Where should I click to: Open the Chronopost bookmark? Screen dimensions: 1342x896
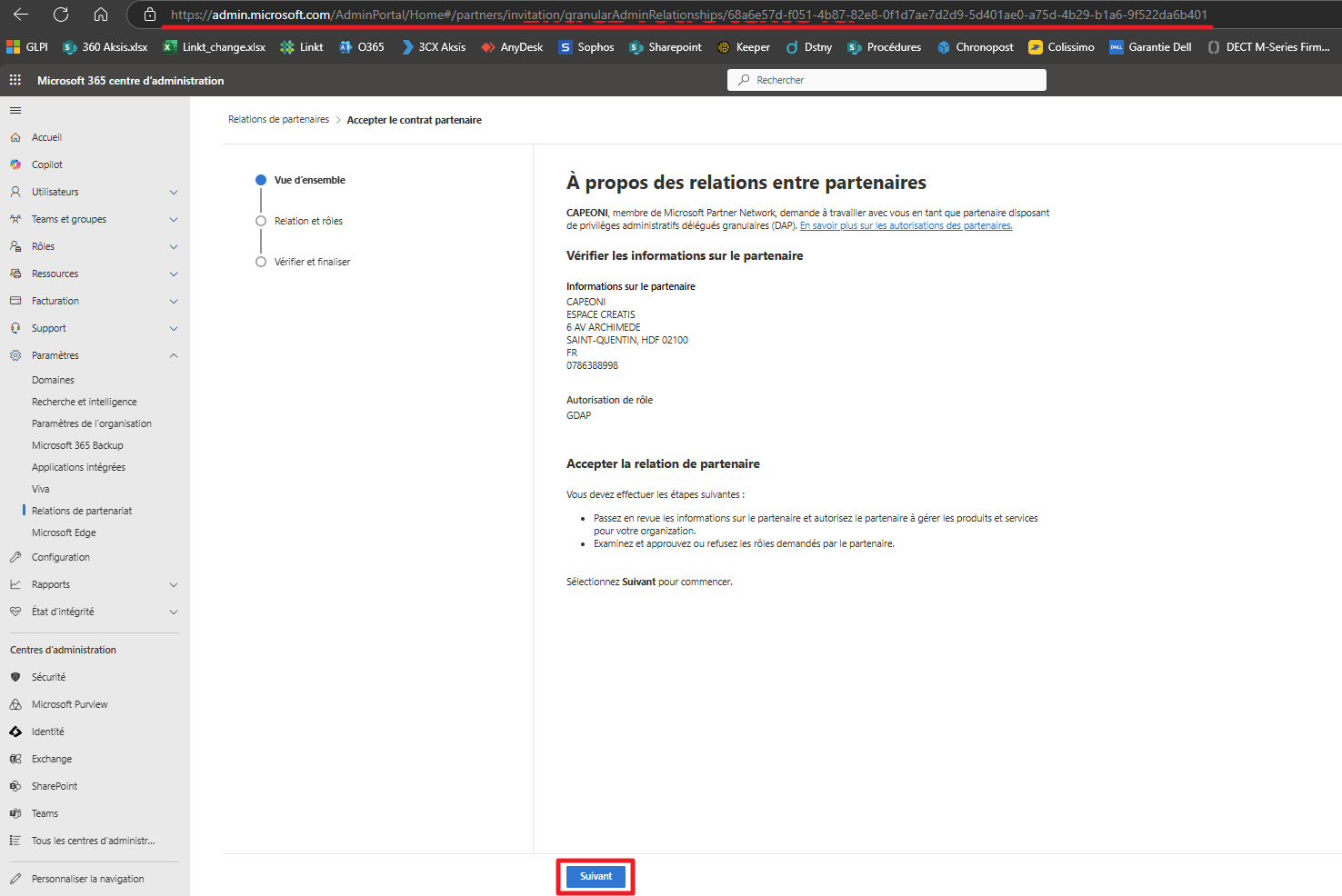point(975,47)
